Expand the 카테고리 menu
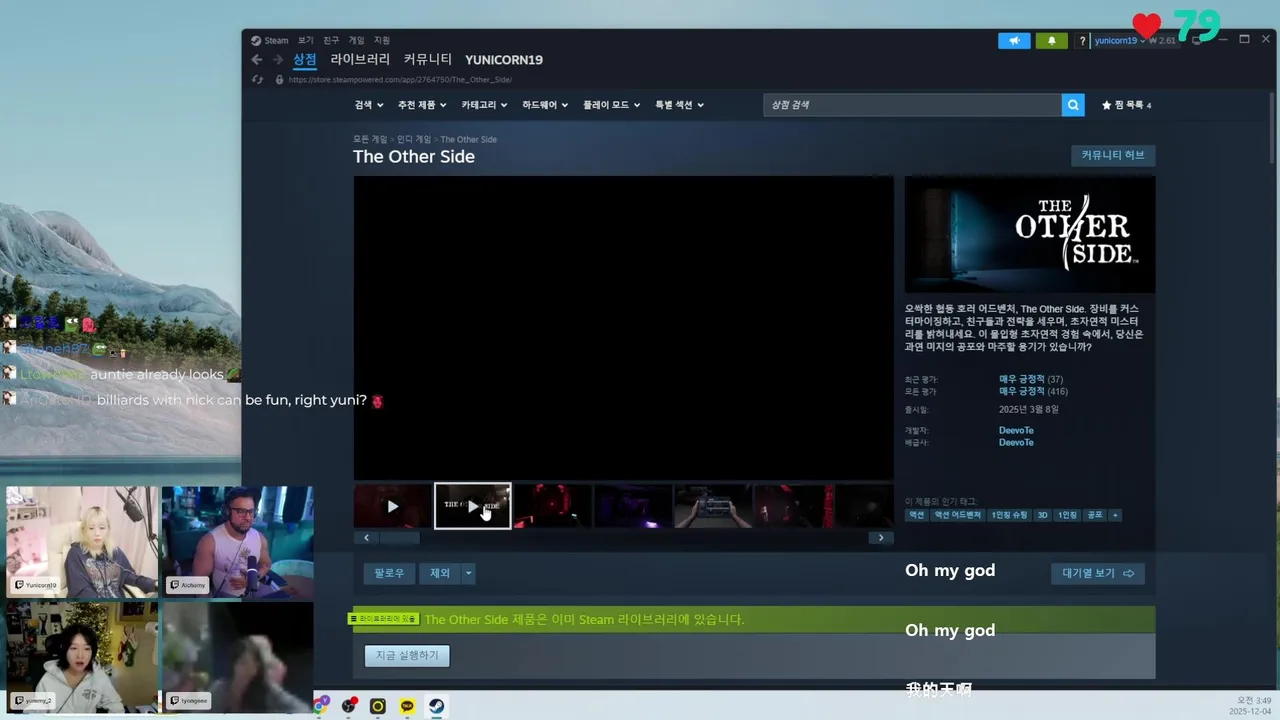1280x720 pixels. [484, 105]
